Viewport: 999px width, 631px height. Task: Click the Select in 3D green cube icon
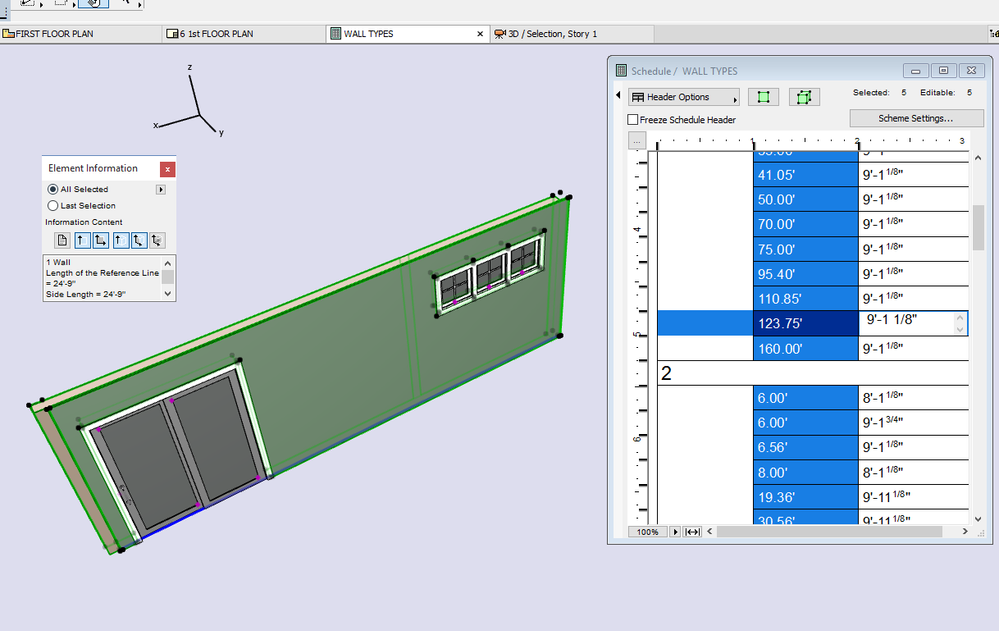coord(804,97)
